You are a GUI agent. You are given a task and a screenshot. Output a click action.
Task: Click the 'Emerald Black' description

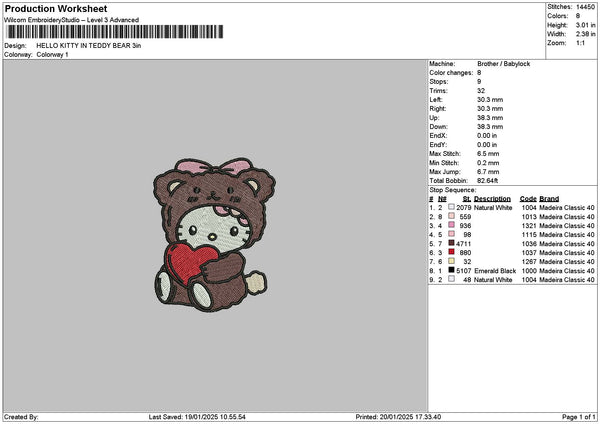tap(495, 271)
